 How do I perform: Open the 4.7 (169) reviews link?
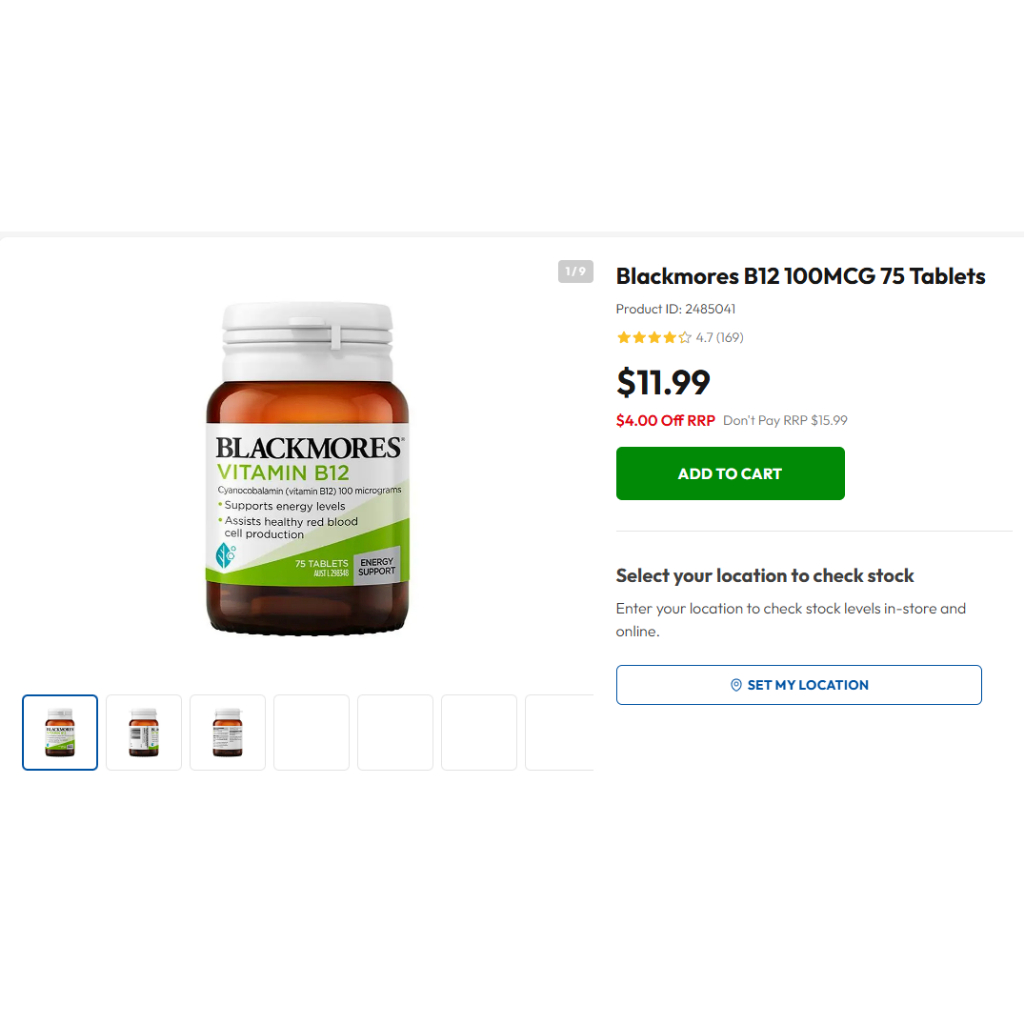click(719, 337)
